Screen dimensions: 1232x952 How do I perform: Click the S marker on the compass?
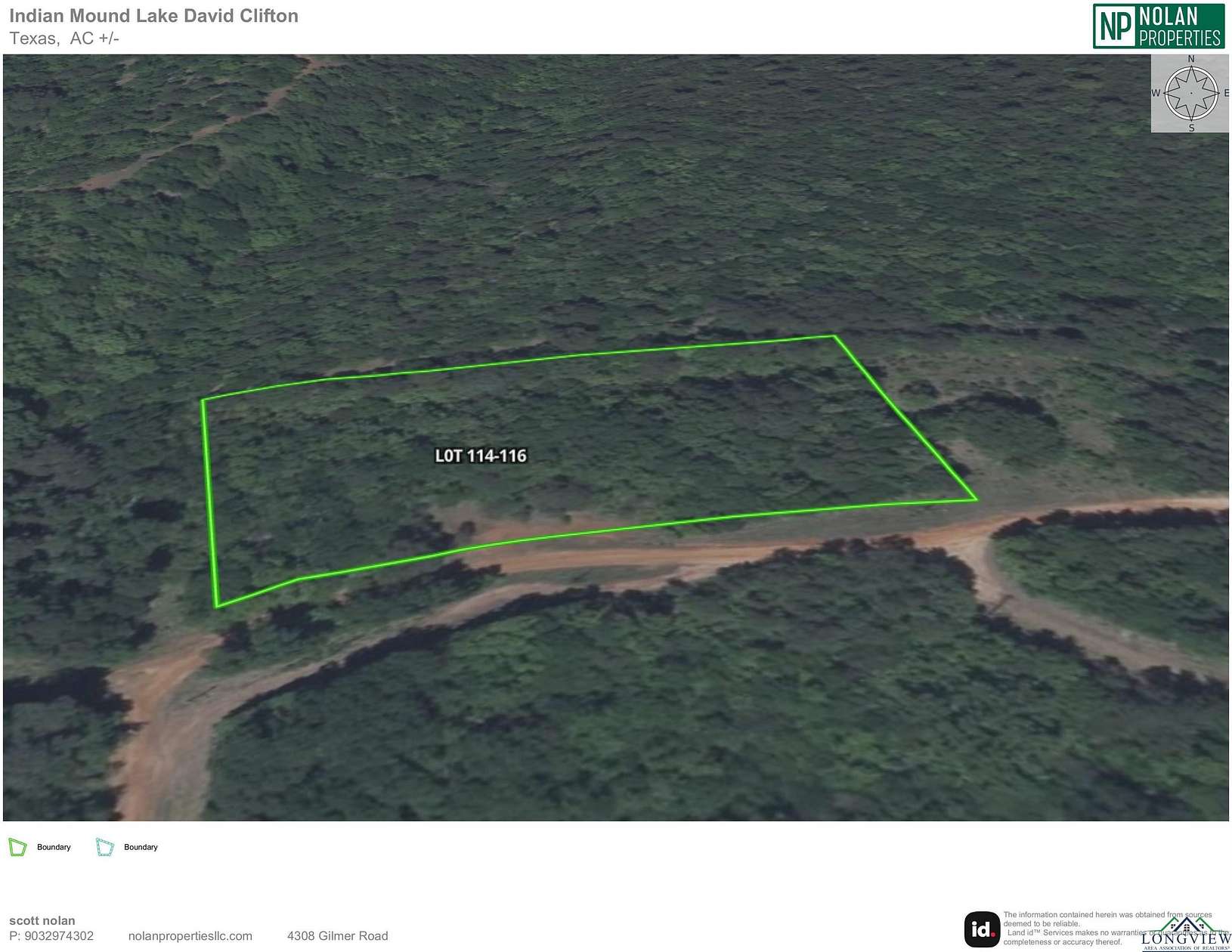pyautogui.click(x=1190, y=128)
